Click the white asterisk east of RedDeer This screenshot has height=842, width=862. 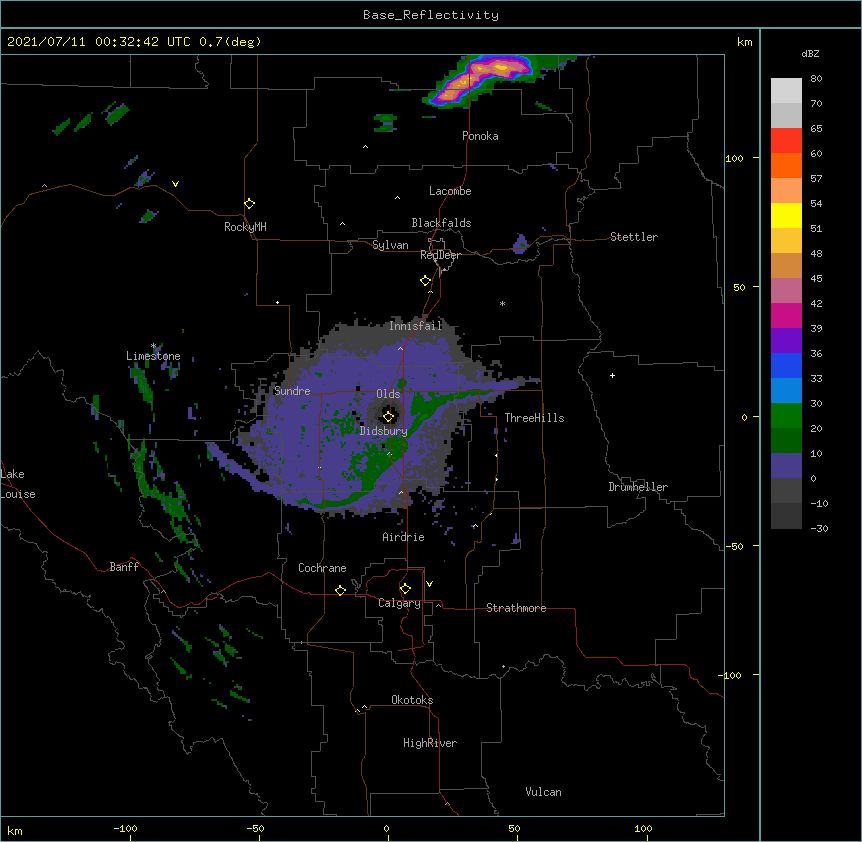pos(502,303)
